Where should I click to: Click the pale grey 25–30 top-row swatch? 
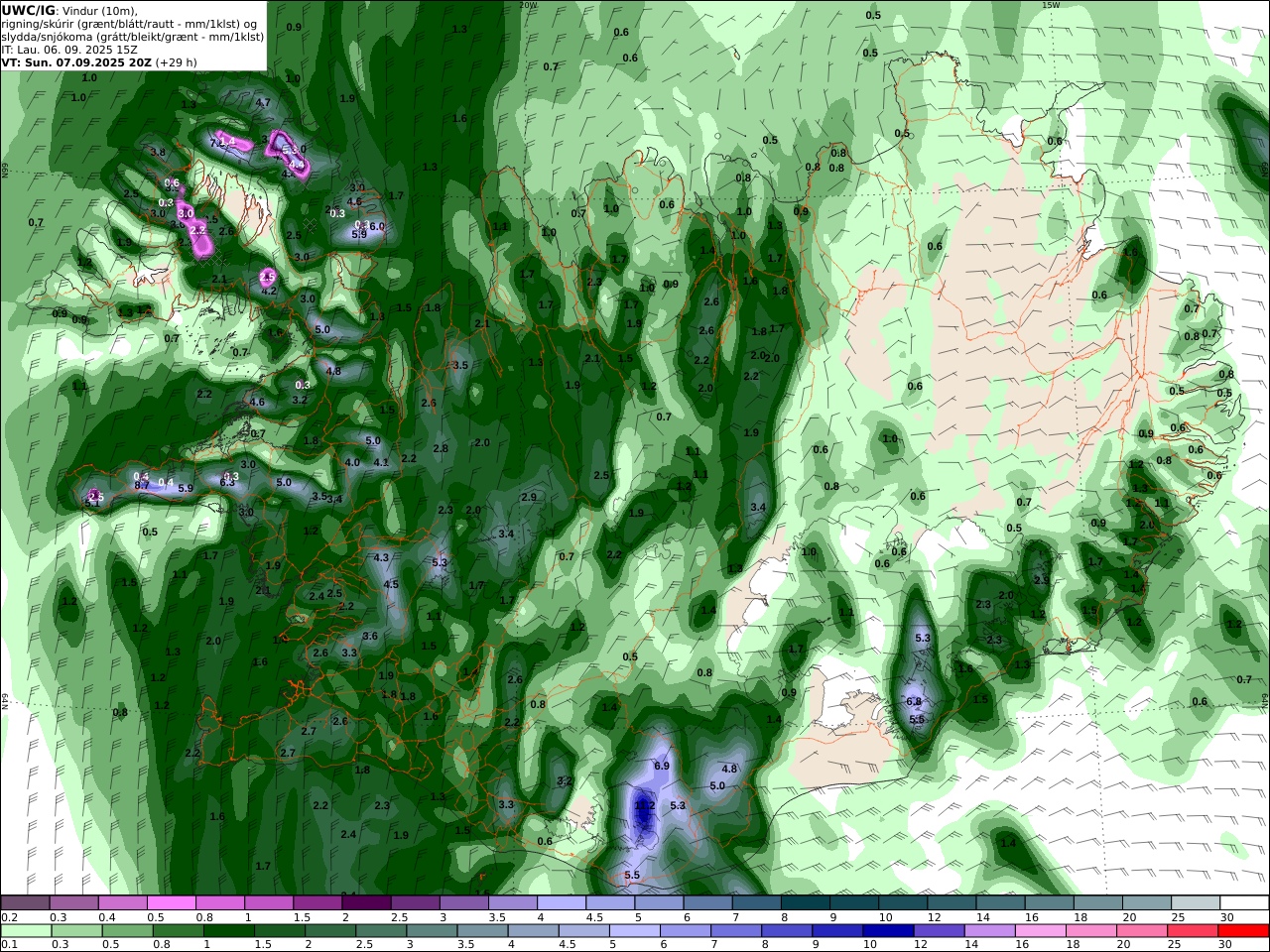click(x=1196, y=903)
